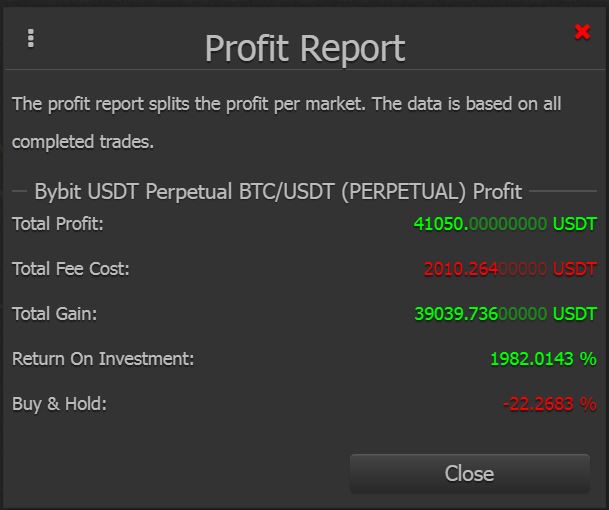The image size is (609, 510).
Task: Click the USDT unit next to Total Profit
Action: pos(575,224)
